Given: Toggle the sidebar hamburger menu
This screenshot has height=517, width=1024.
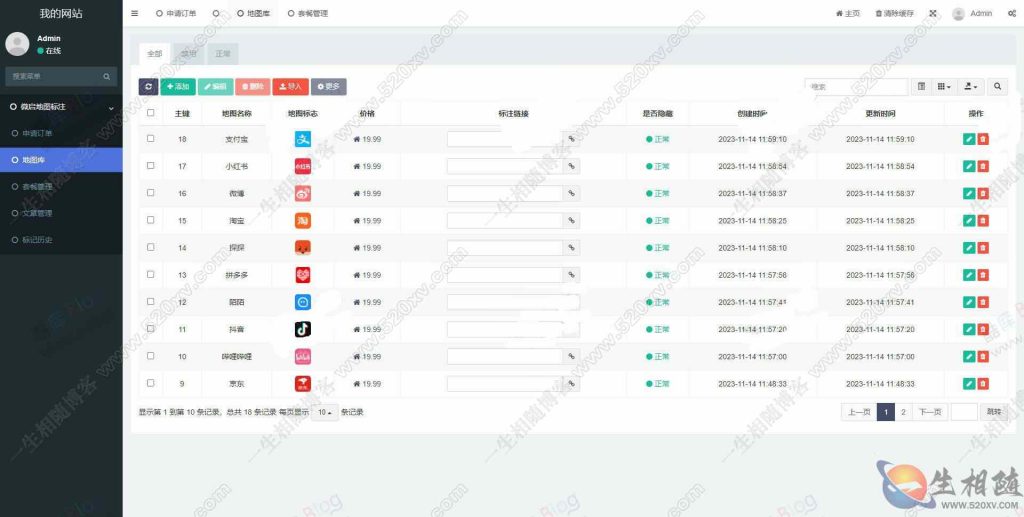Looking at the screenshot, I should pyautogui.click(x=135, y=13).
